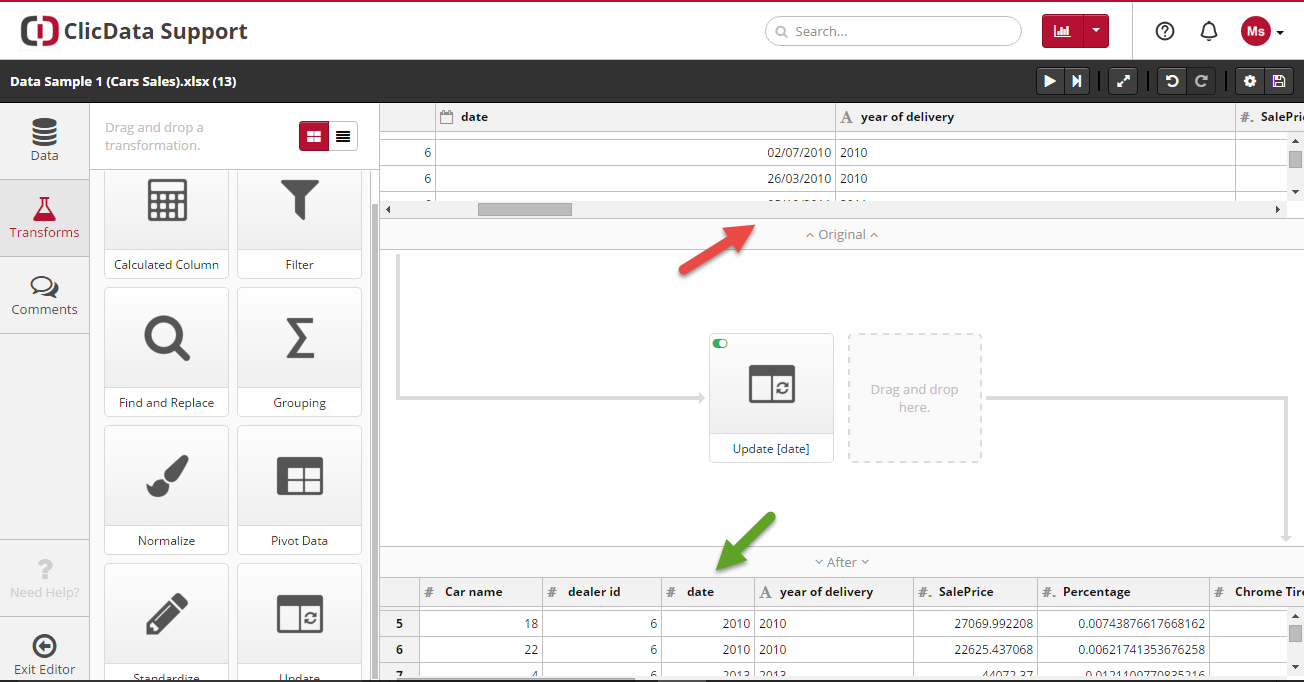Save with the floppy disk icon
The height and width of the screenshot is (682, 1304).
click(1278, 81)
